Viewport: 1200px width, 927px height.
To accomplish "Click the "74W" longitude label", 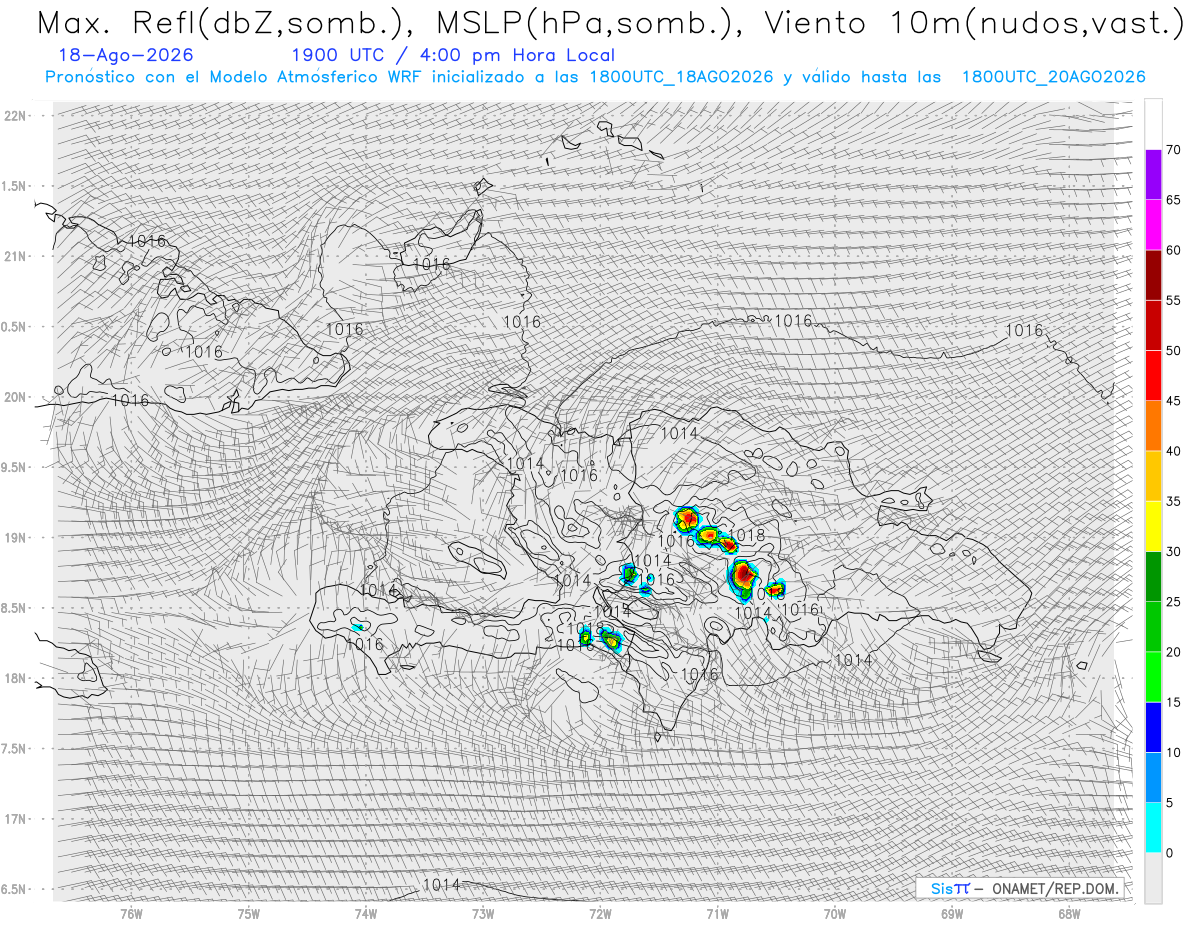I will coord(366,913).
